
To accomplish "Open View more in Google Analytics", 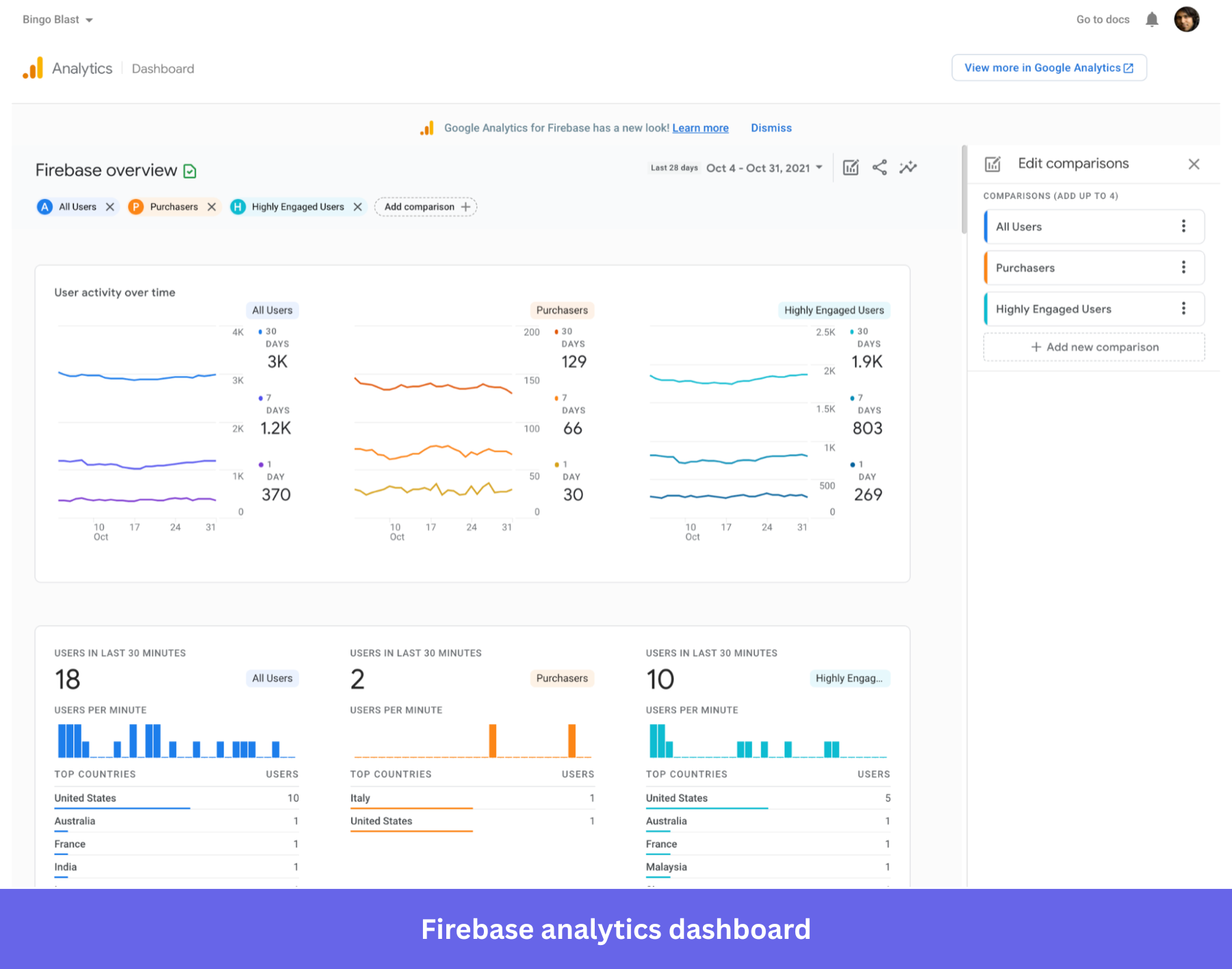I will (x=1049, y=68).
